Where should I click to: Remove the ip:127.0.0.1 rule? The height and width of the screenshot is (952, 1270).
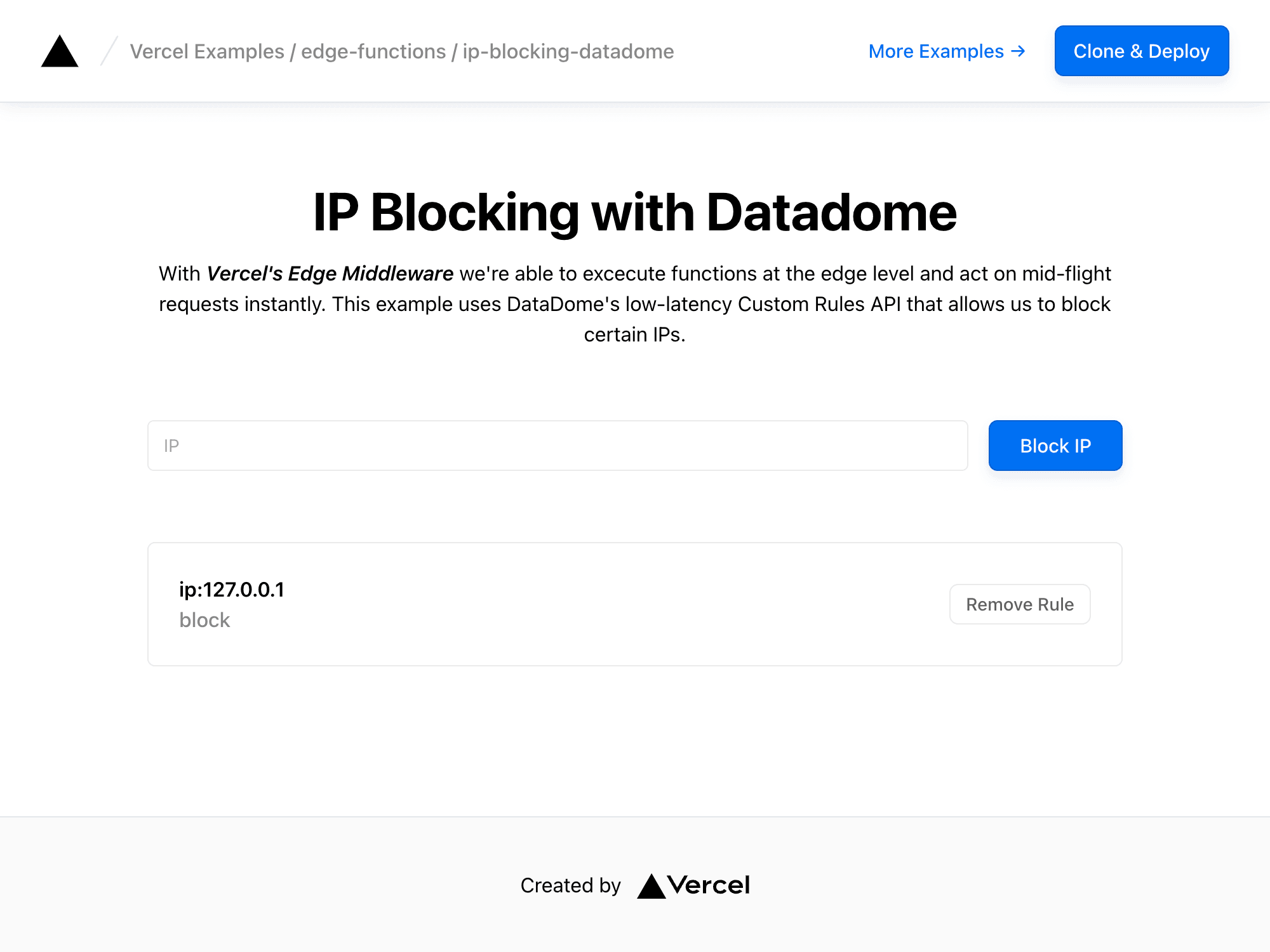coord(1019,604)
